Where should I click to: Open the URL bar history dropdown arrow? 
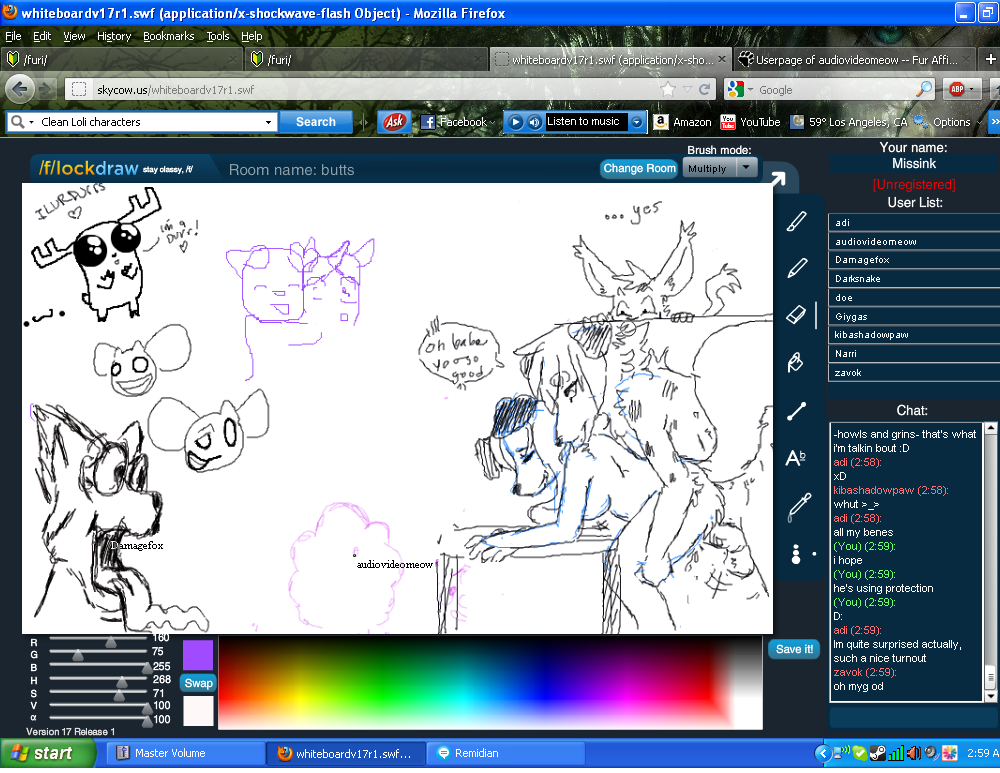(687, 89)
